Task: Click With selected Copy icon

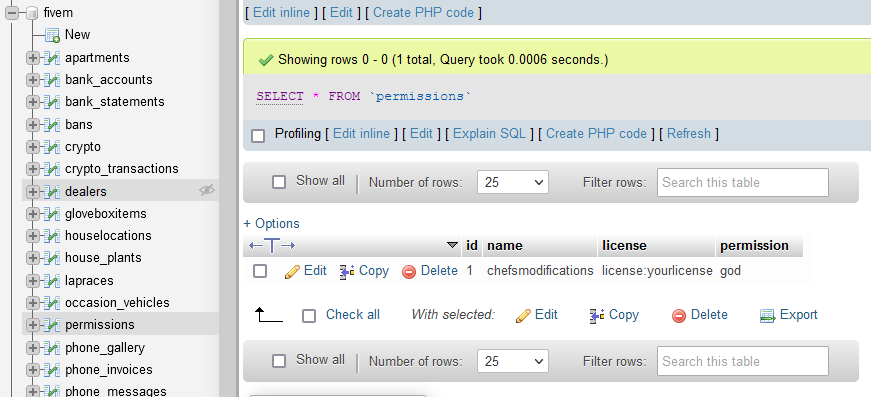Action: (597, 316)
